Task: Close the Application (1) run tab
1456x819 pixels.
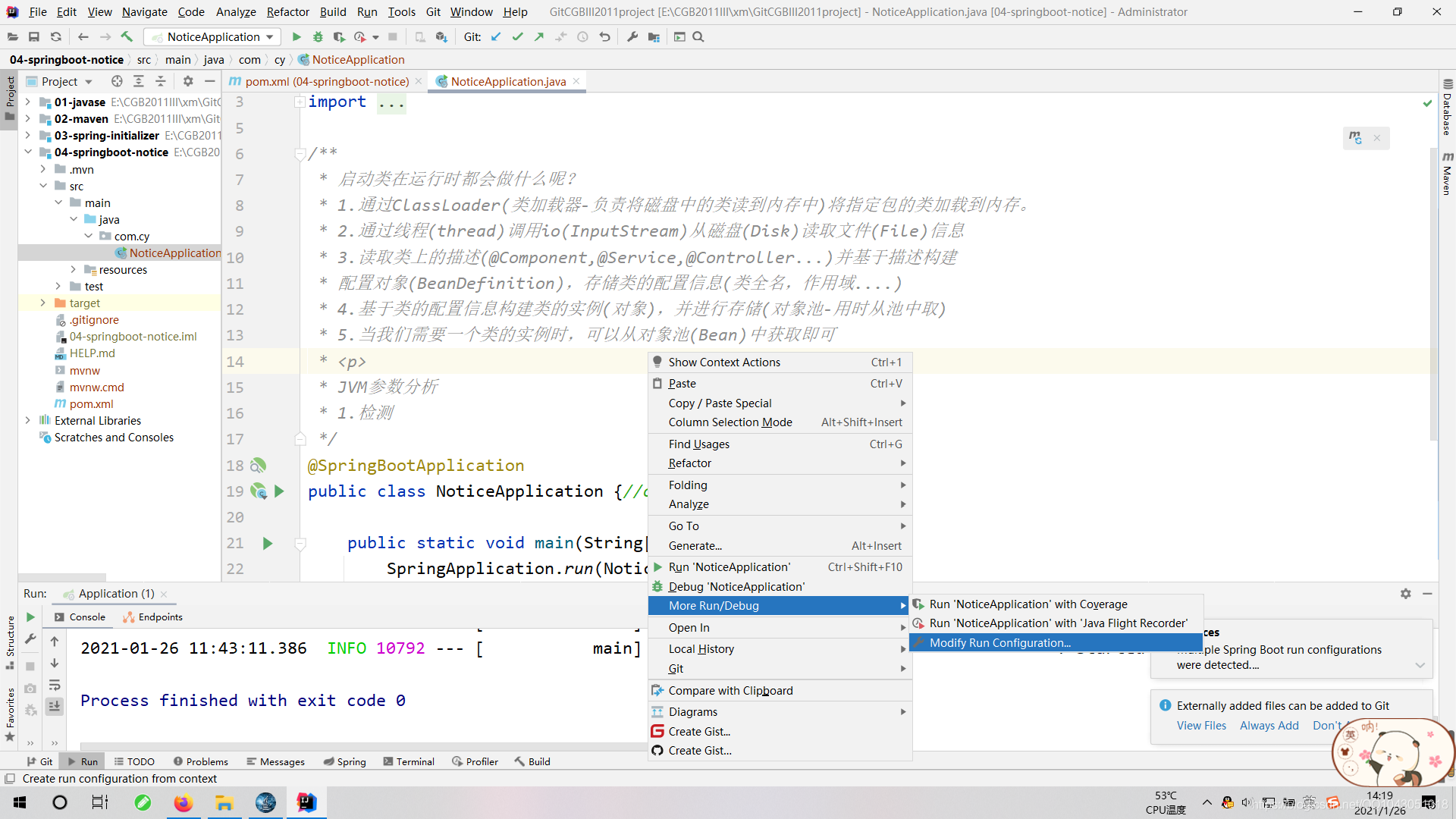Action: point(164,594)
